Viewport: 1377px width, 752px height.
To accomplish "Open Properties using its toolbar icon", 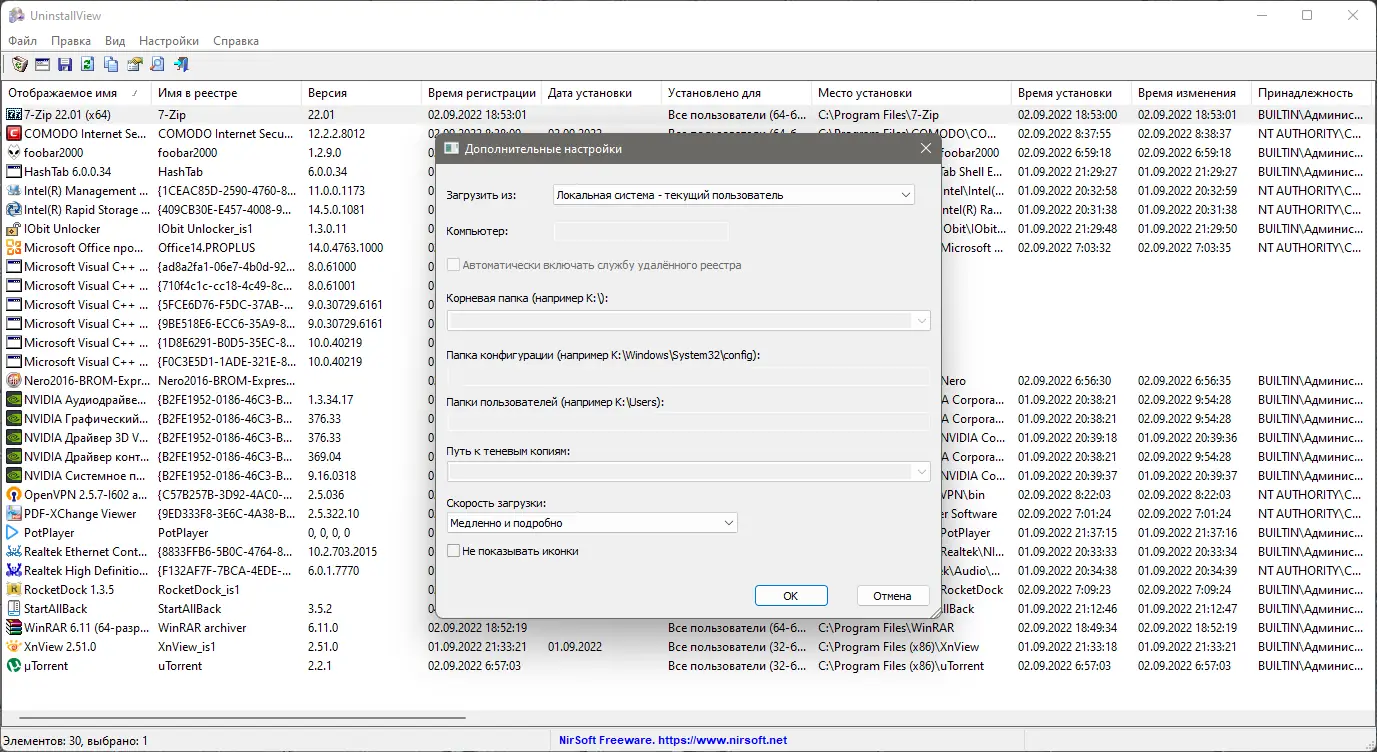I will tap(134, 65).
